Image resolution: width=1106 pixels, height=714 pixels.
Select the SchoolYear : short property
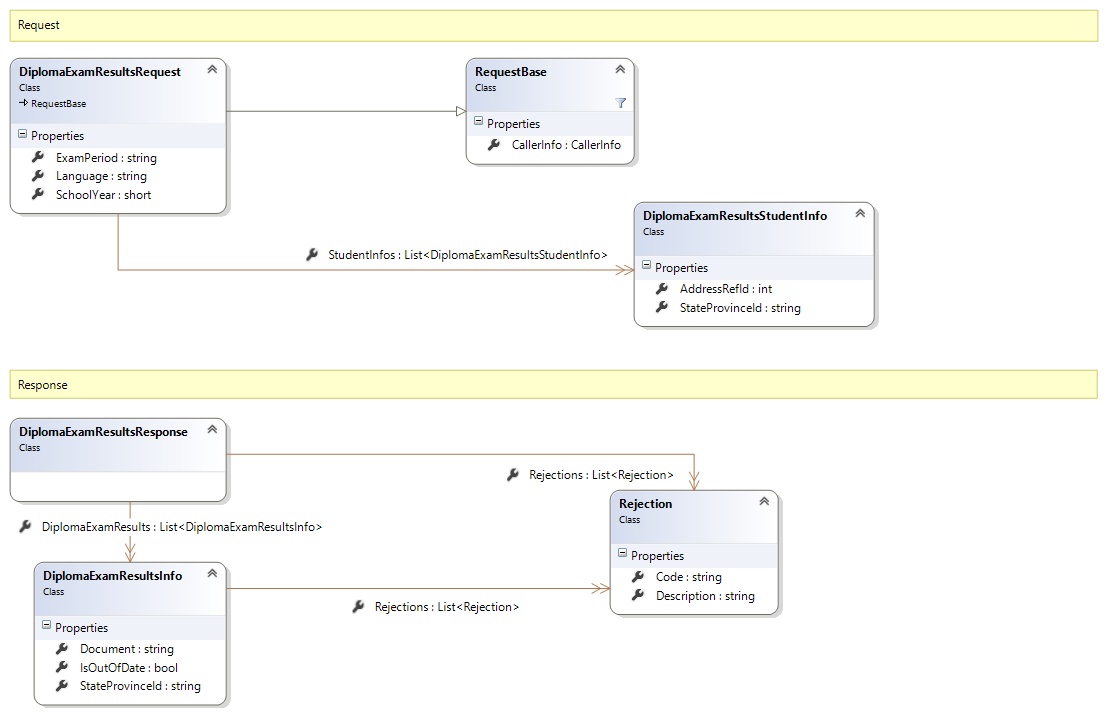coord(103,195)
